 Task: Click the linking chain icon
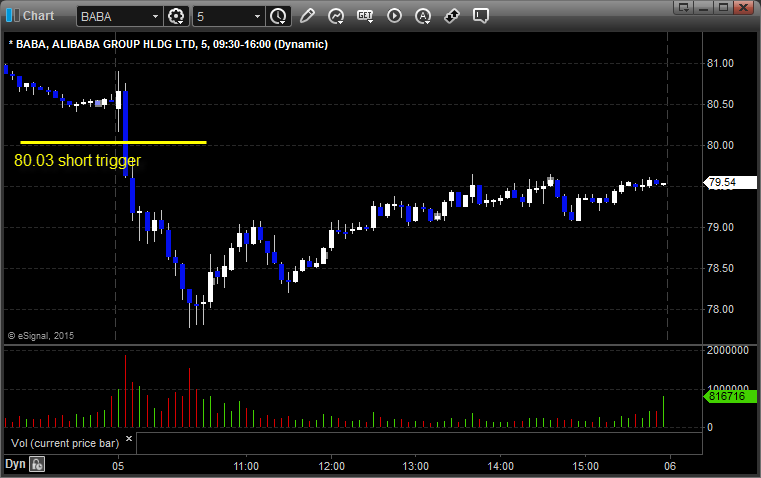point(452,16)
